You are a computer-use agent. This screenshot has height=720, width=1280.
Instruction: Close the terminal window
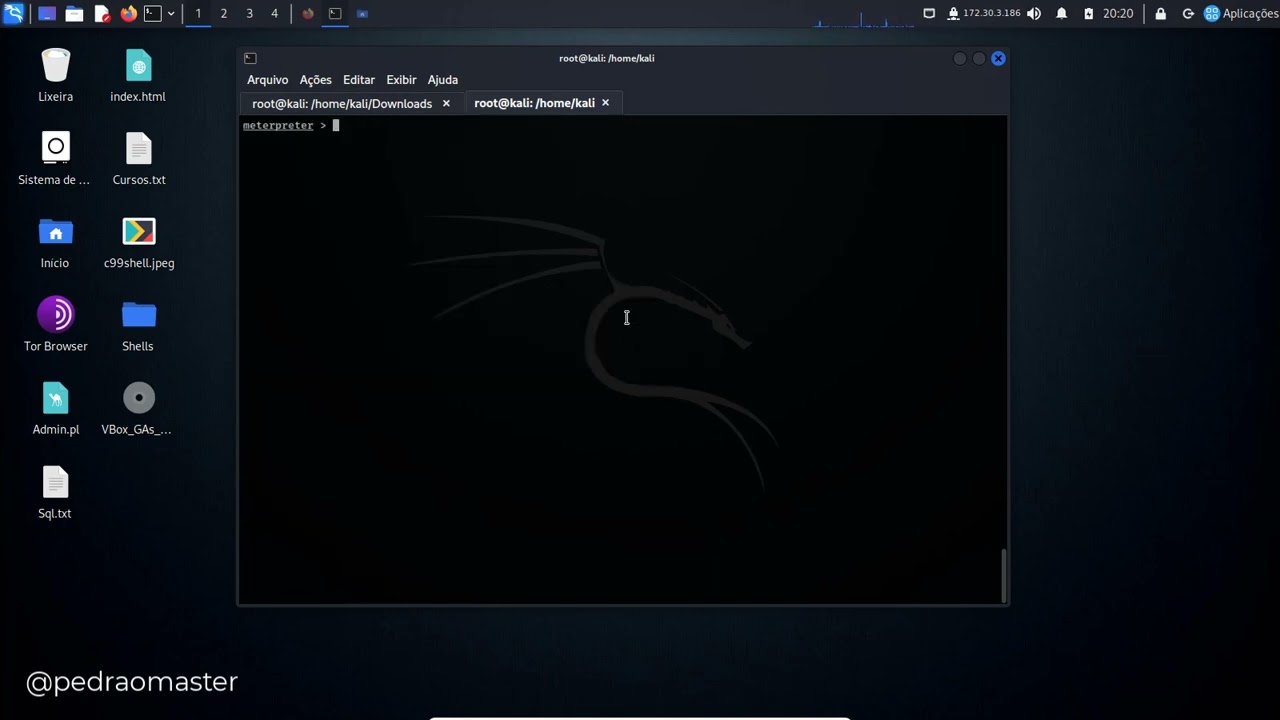point(998,58)
